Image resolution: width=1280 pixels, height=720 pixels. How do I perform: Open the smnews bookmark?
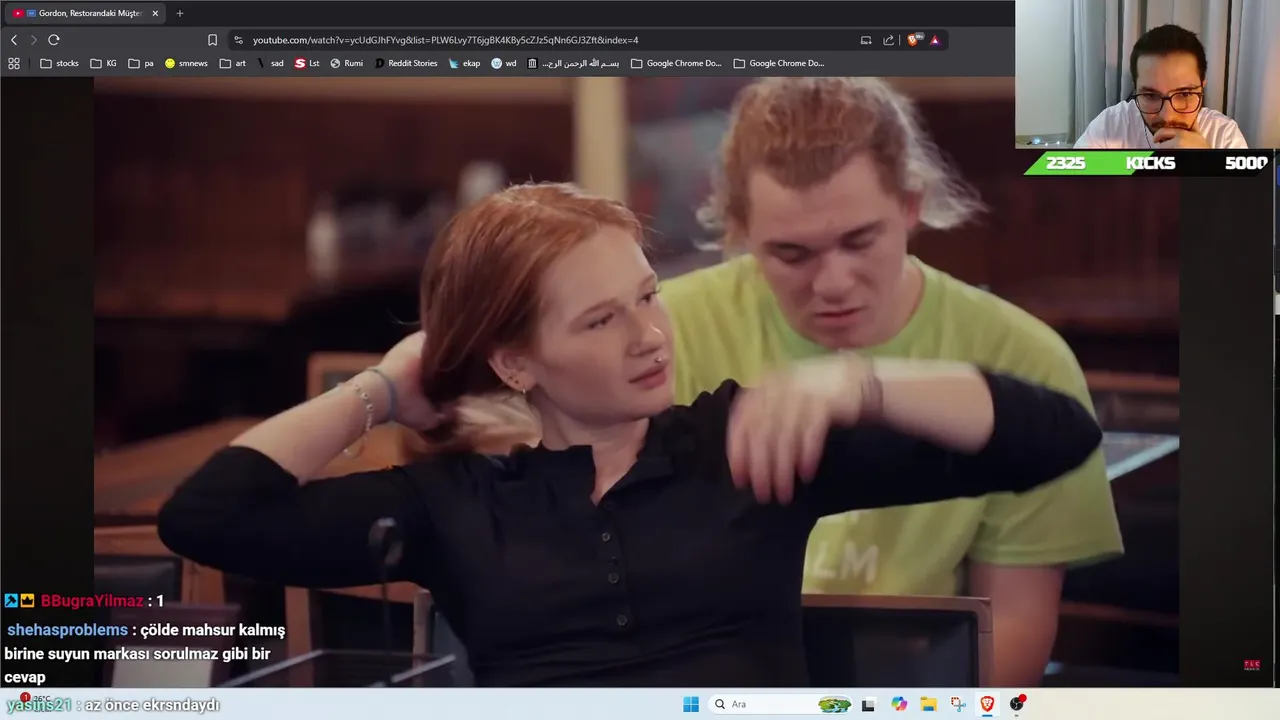tap(186, 63)
